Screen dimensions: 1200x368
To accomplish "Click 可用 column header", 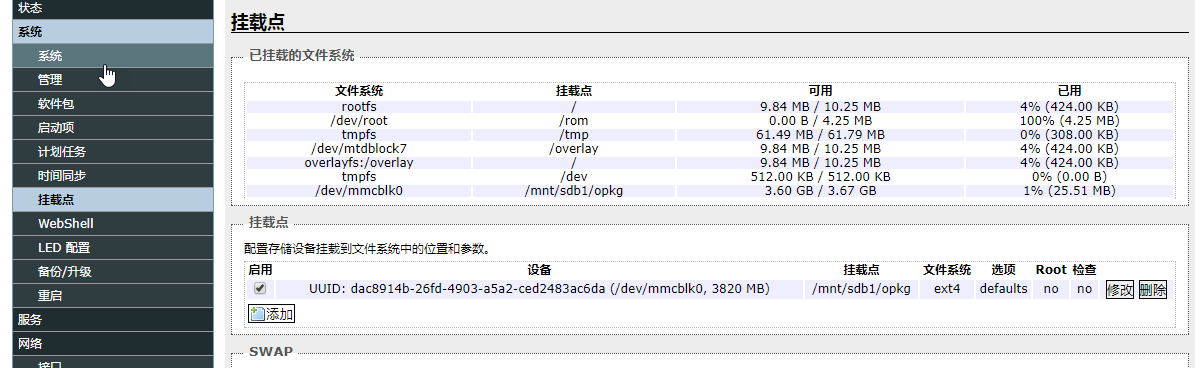I will [x=820, y=91].
